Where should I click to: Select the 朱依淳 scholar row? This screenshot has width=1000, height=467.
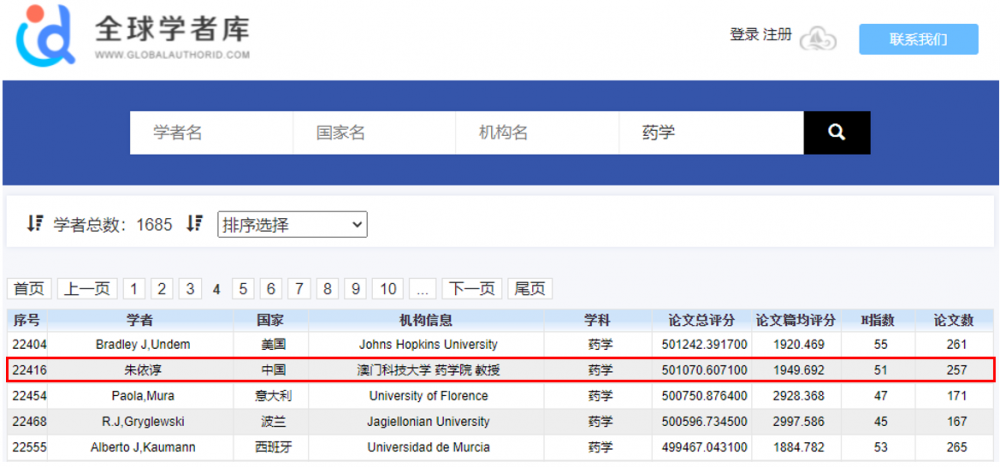click(139, 370)
